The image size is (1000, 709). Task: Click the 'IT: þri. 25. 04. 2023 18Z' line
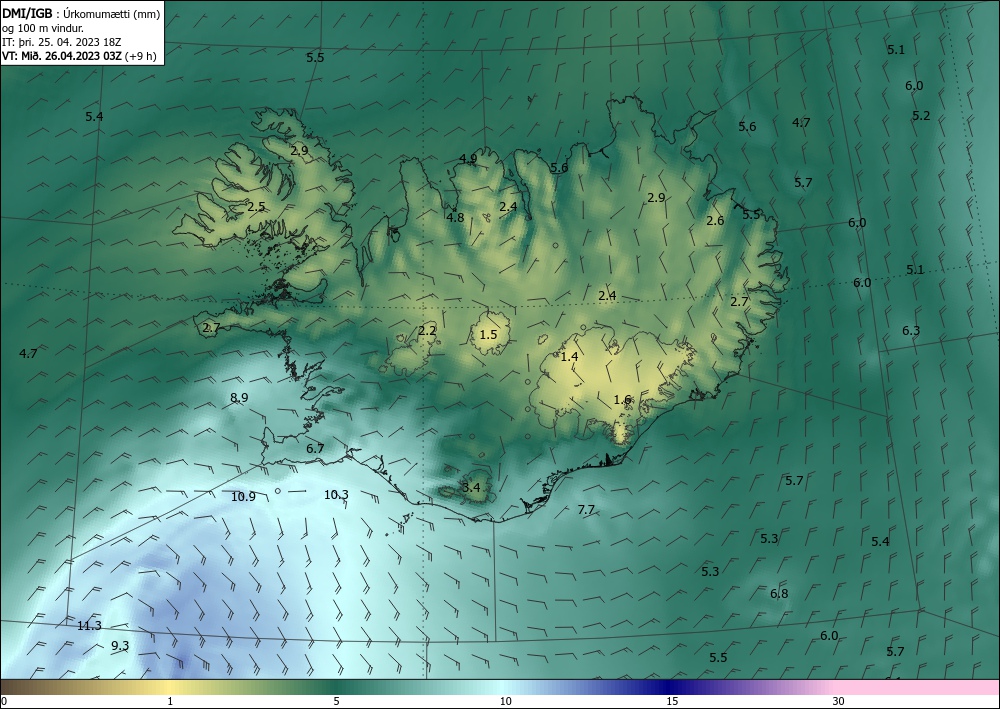pyautogui.click(x=62, y=42)
